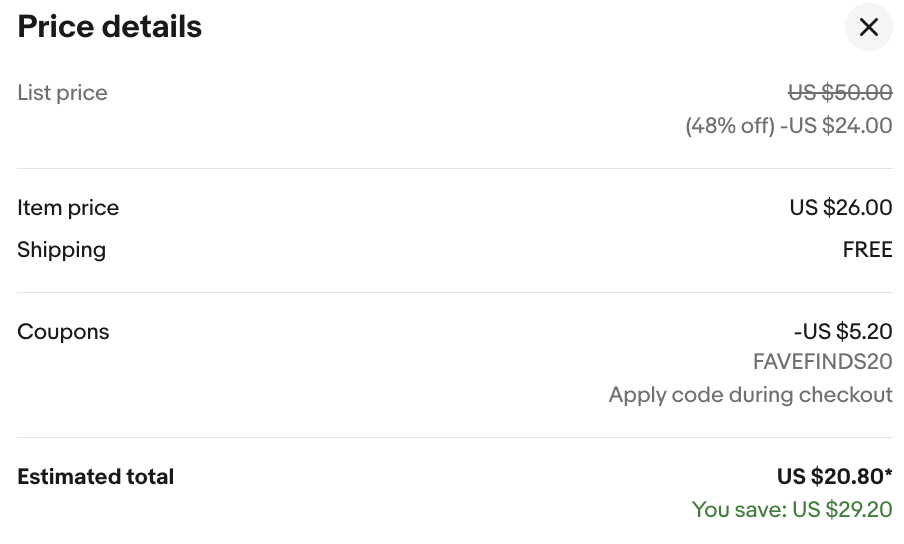The image size is (904, 544).
Task: Click the FAVEFINDS20 coupon code
Action: pos(822,362)
